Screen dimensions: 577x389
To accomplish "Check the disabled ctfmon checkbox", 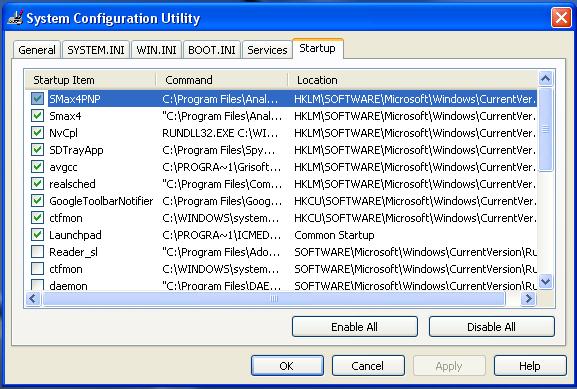I will click(37, 269).
